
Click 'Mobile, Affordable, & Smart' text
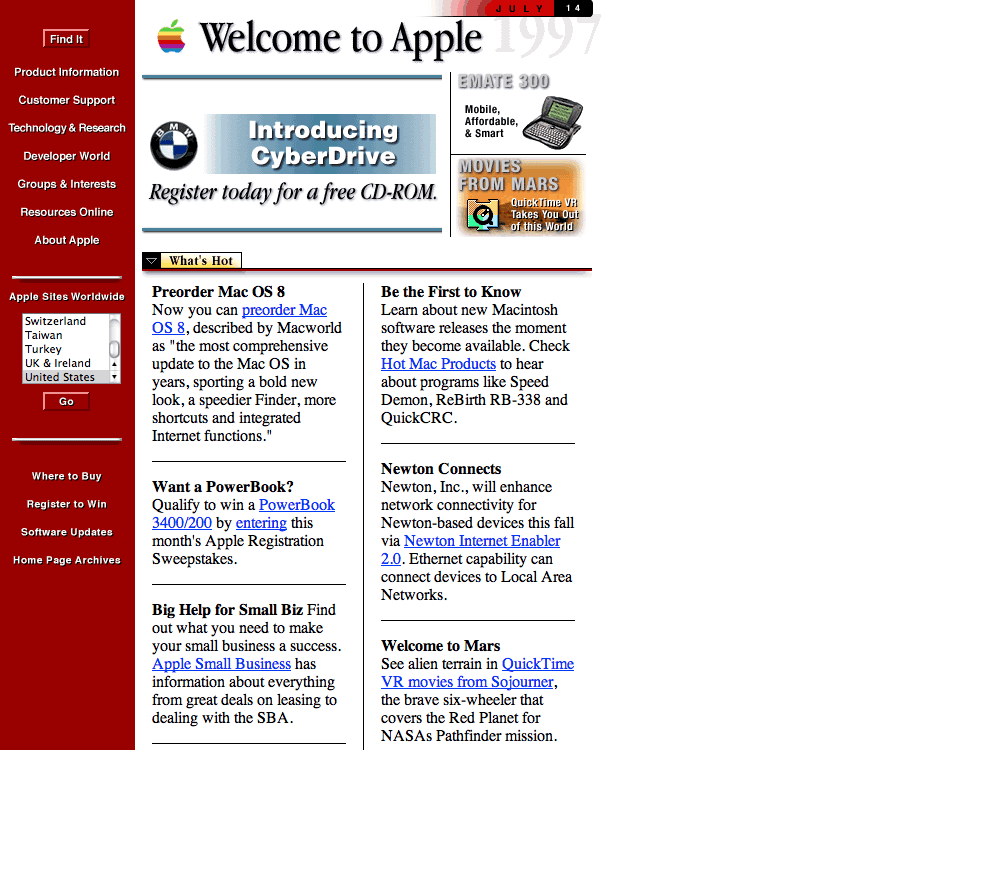click(491, 121)
